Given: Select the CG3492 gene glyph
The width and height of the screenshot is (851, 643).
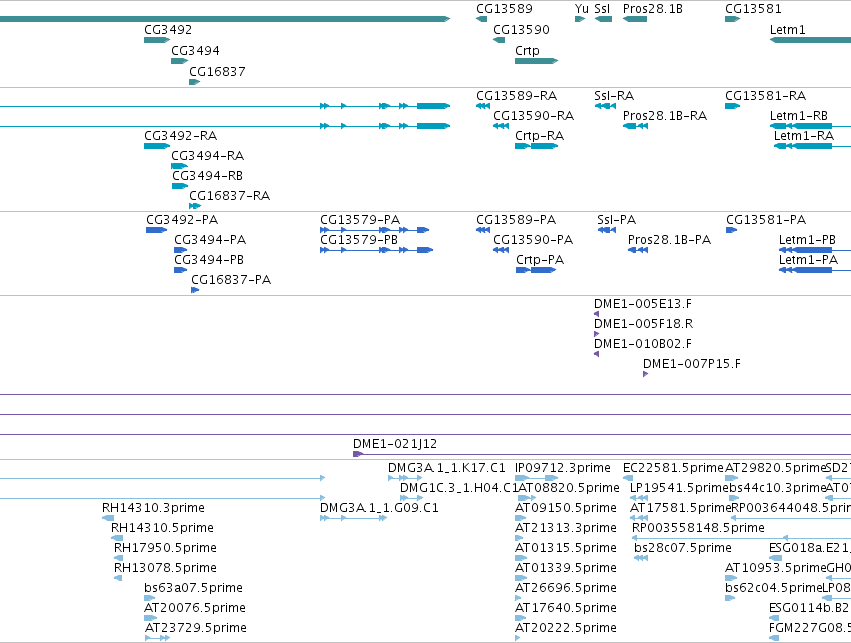Looking at the screenshot, I should pos(157,40).
